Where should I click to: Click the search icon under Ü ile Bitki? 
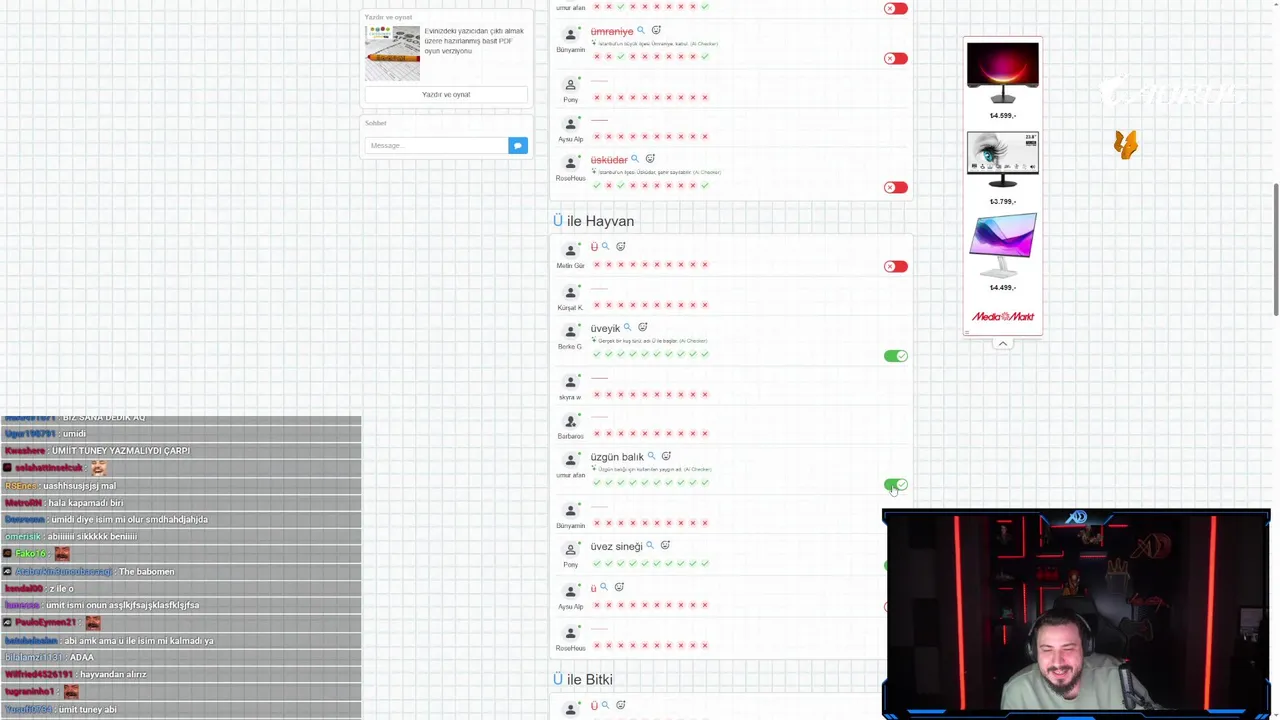coord(605,705)
